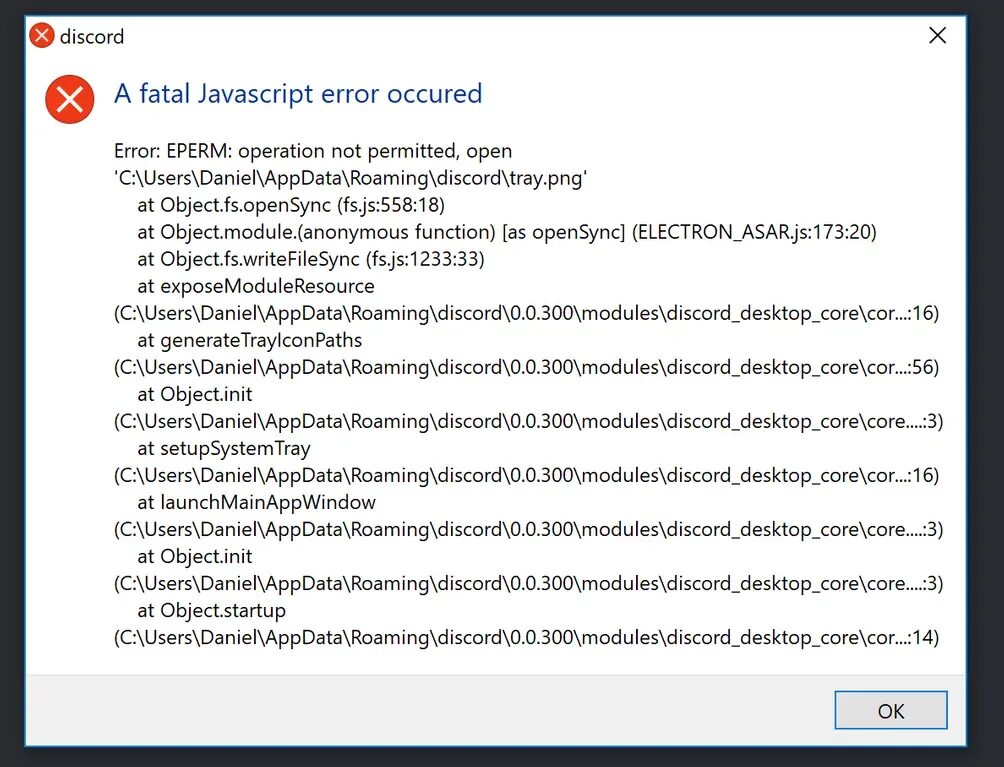Click the ELECTRON_ASAR.js:173:20 stack trace line
This screenshot has height=767, width=1004.
point(506,232)
